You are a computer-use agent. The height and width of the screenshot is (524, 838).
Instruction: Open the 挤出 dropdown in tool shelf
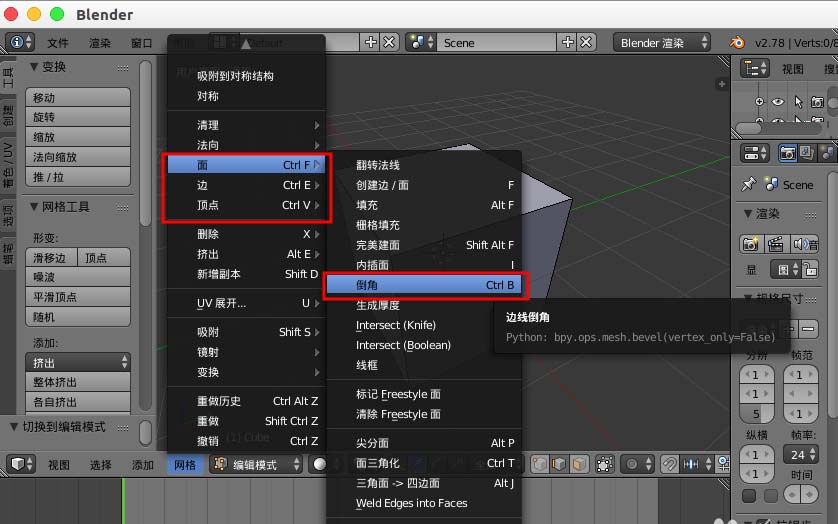point(78,363)
